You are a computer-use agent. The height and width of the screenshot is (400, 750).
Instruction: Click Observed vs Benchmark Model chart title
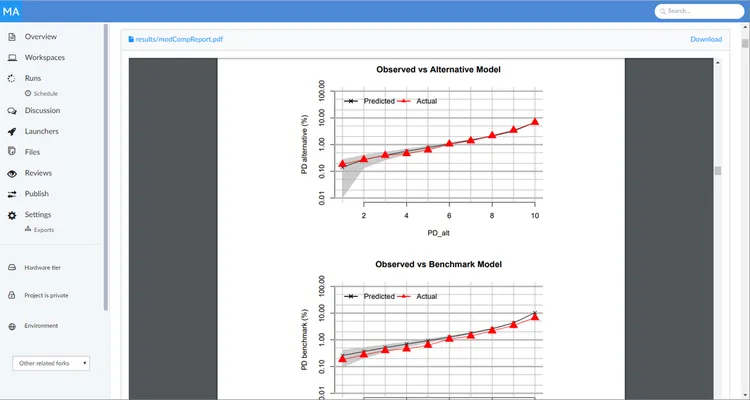coord(438,264)
